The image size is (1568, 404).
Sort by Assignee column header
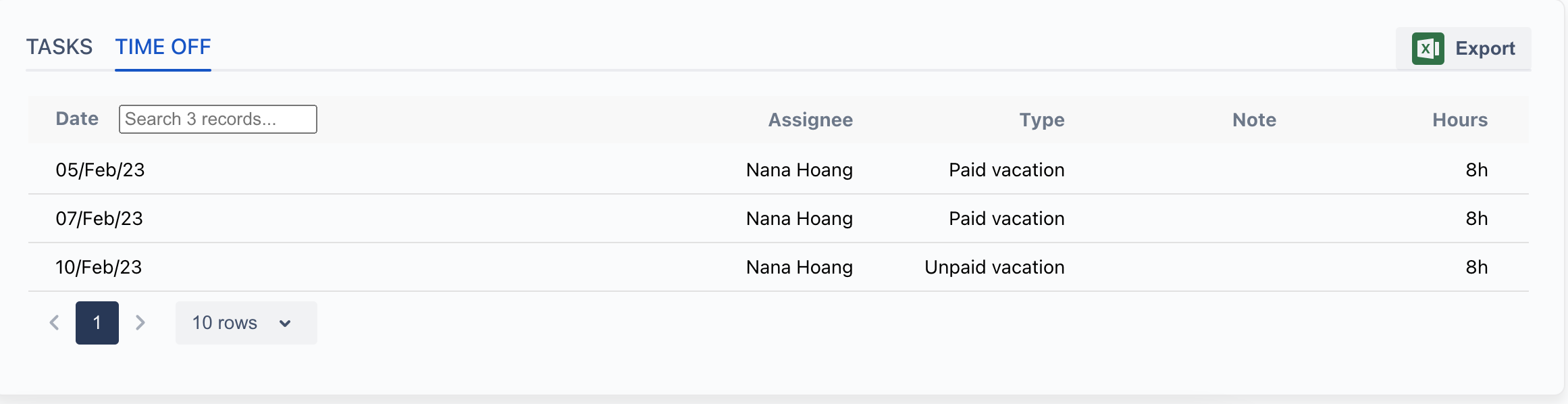coord(810,120)
